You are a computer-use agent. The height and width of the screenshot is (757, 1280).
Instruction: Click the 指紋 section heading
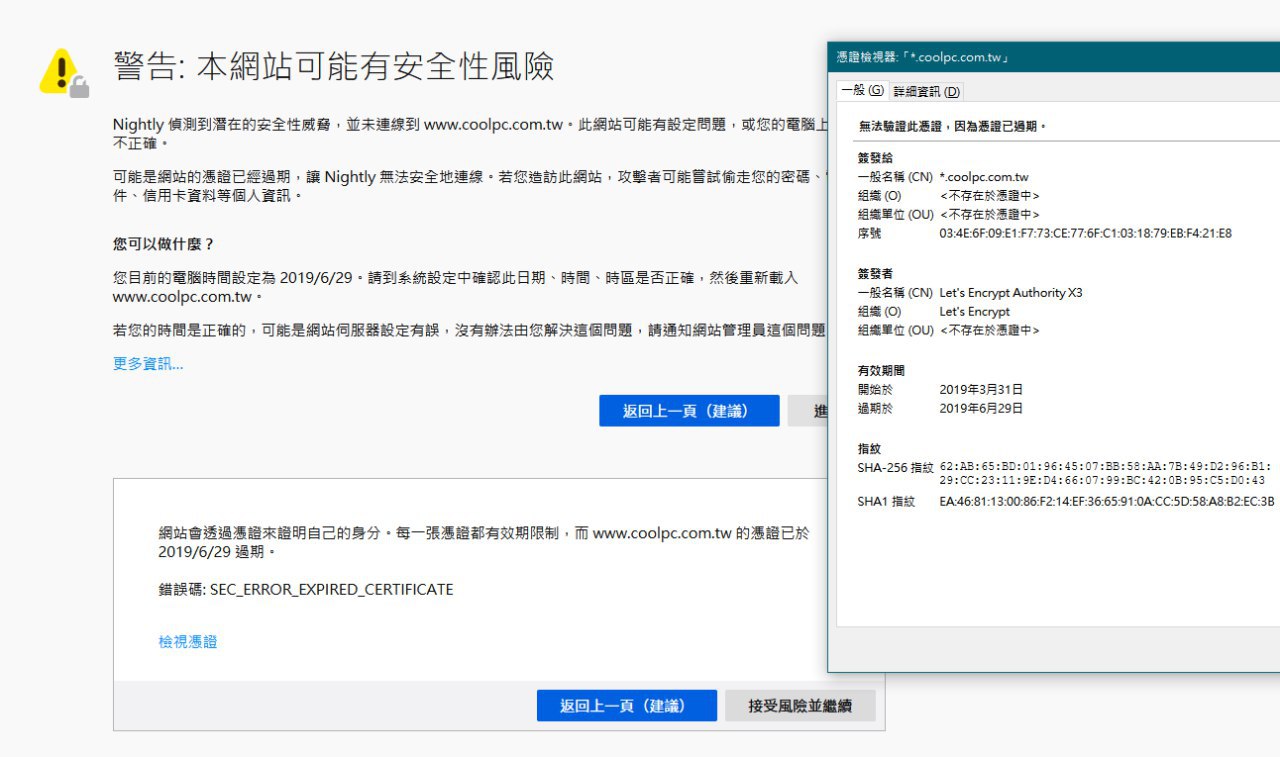pos(869,449)
